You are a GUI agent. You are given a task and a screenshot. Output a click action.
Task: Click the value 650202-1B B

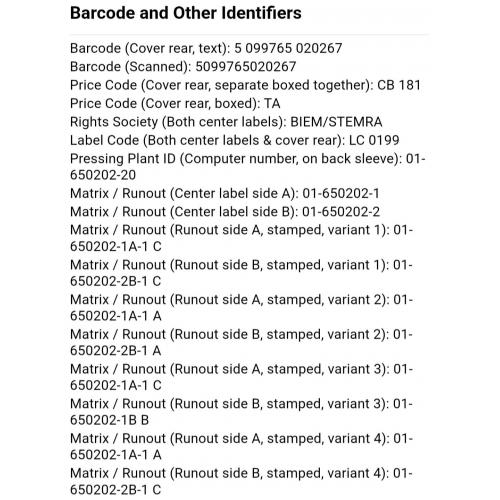tap(109, 420)
